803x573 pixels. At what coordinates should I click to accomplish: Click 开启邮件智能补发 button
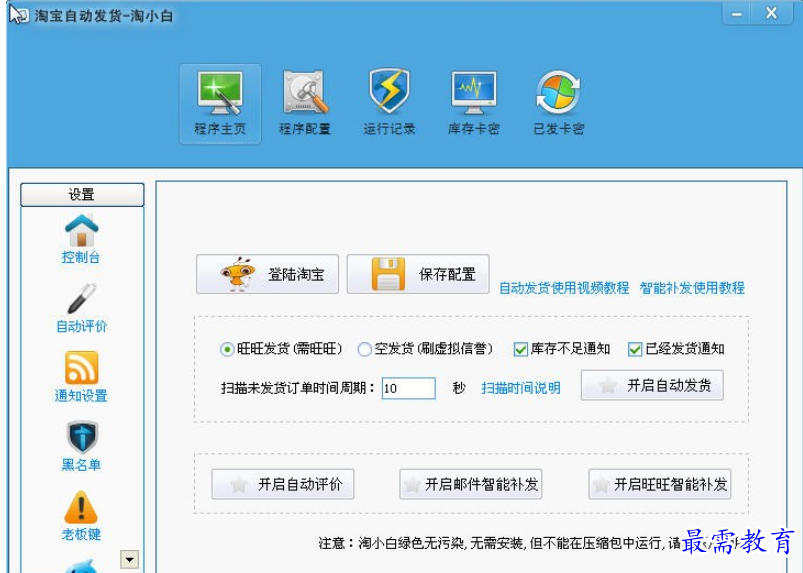click(x=471, y=484)
